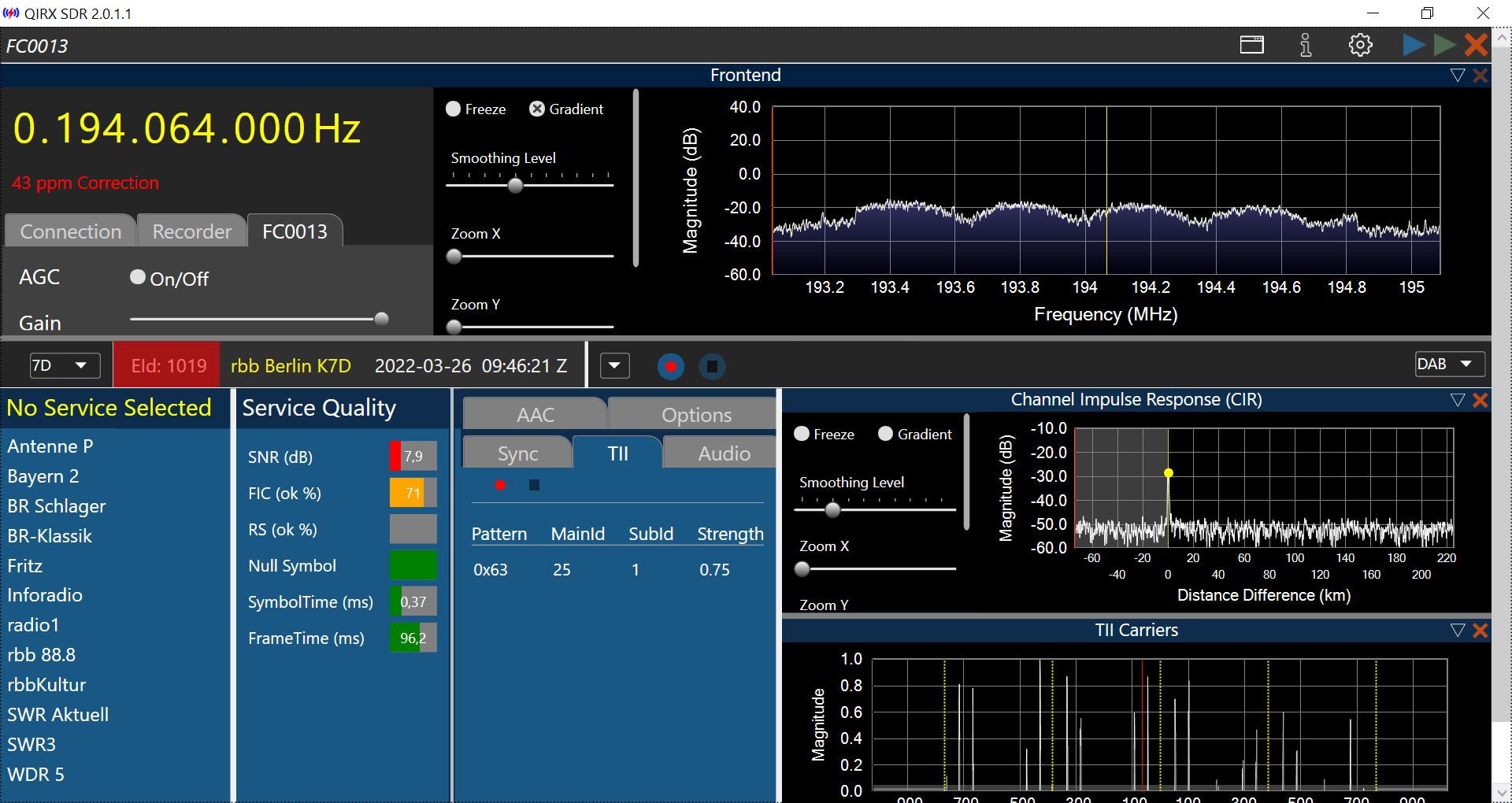
Task: Open the 7D channel dropdown
Action: pos(65,365)
